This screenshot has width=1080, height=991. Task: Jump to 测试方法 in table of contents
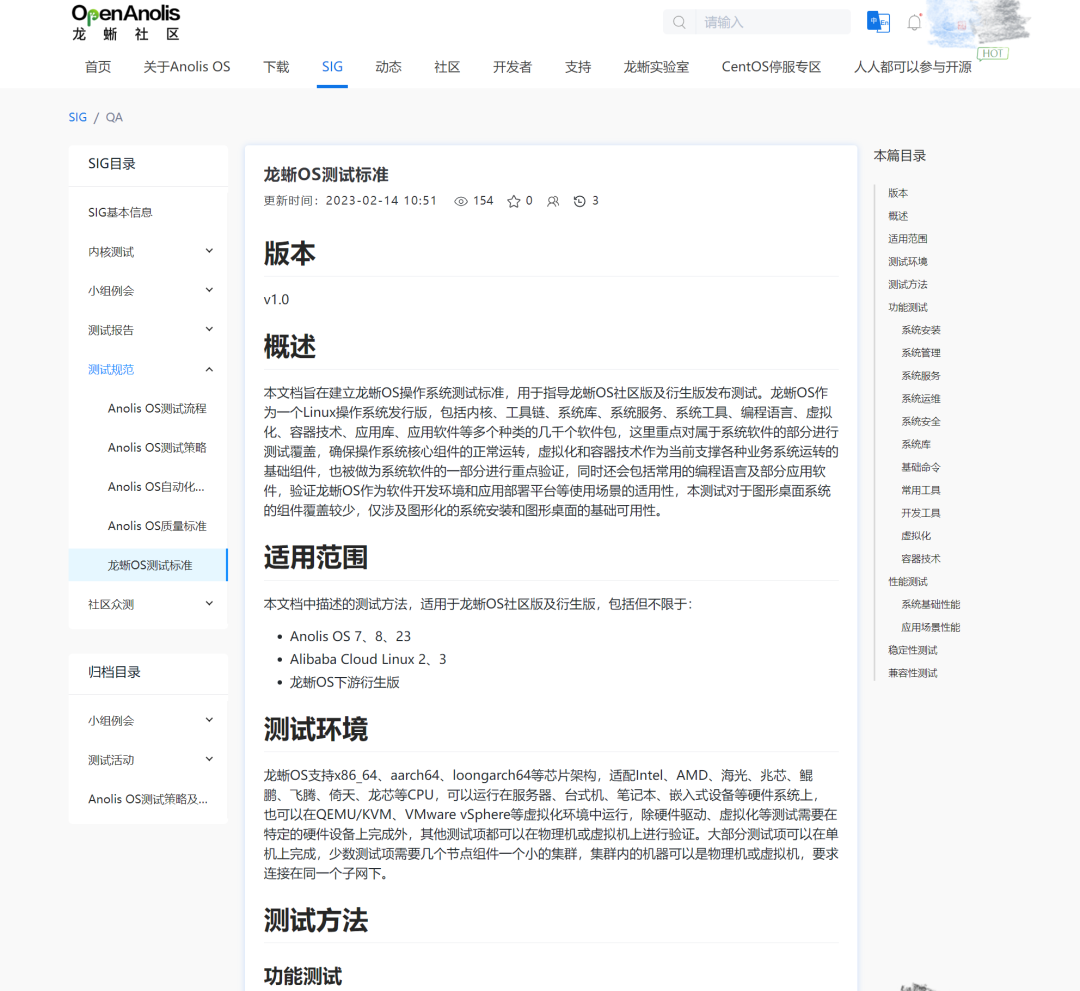click(x=907, y=284)
